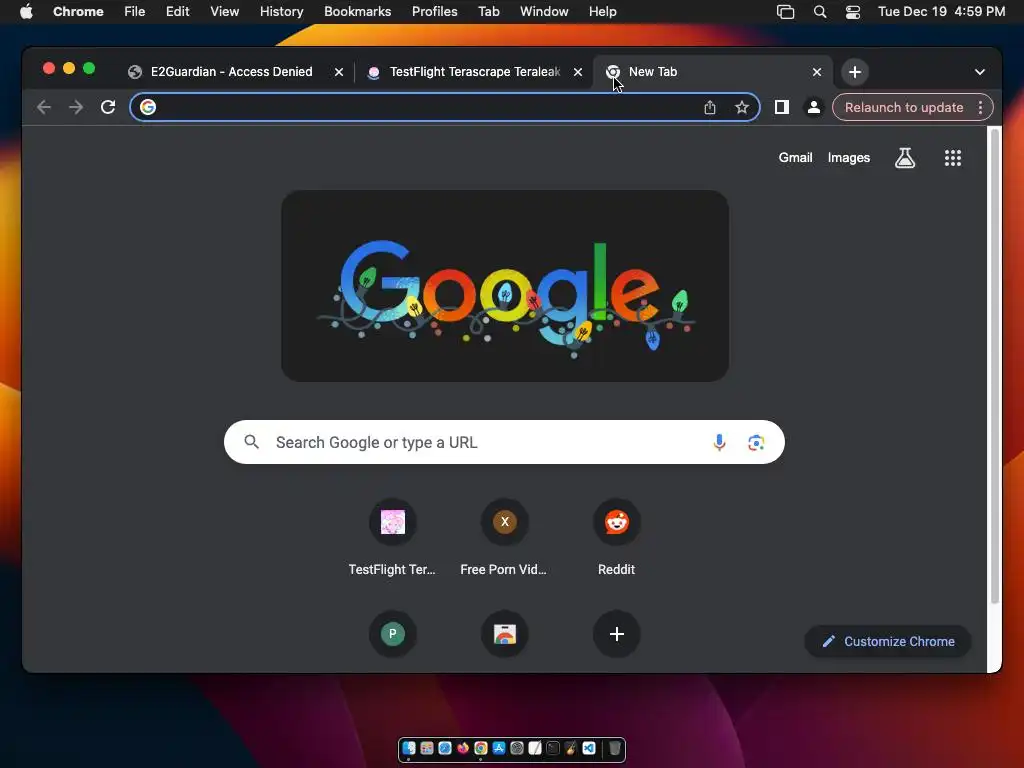Viewport: 1024px width, 768px height.
Task: Open the Help menu
Action: point(602,12)
